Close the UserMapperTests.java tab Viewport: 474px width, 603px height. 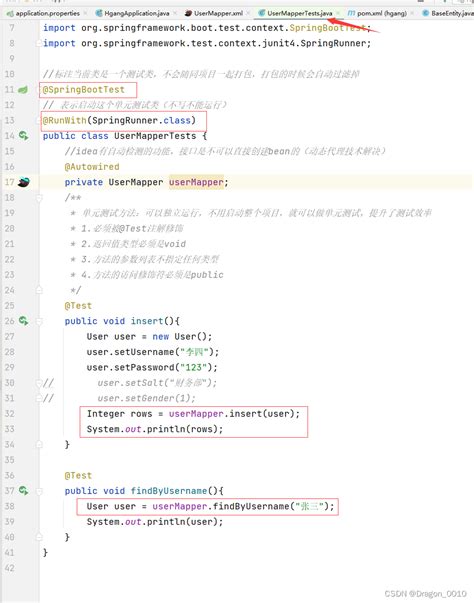coord(338,13)
